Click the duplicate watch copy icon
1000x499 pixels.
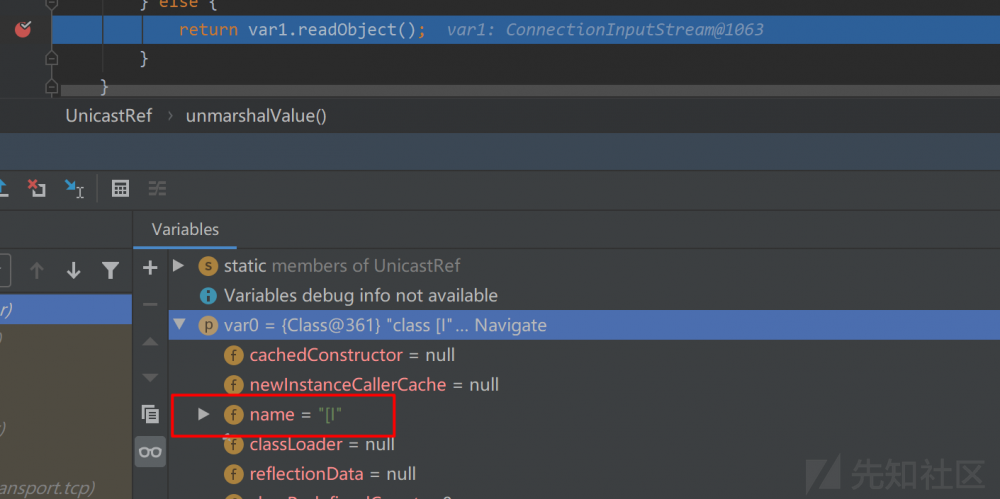150,413
